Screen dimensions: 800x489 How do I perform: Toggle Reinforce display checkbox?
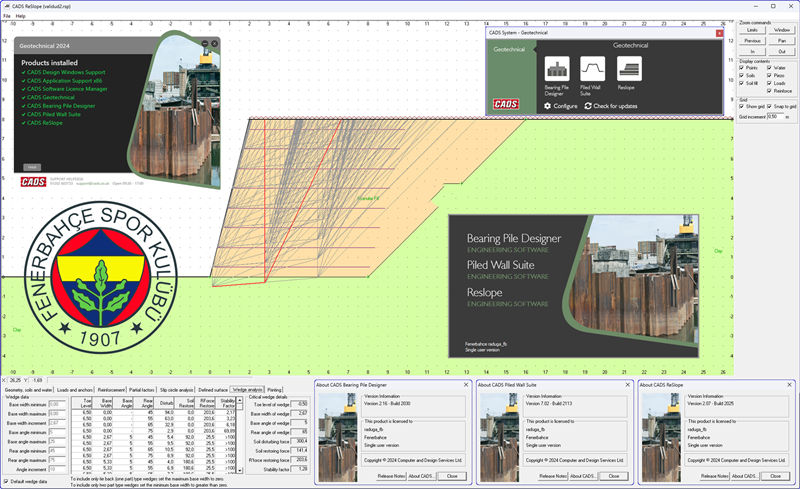click(769, 91)
